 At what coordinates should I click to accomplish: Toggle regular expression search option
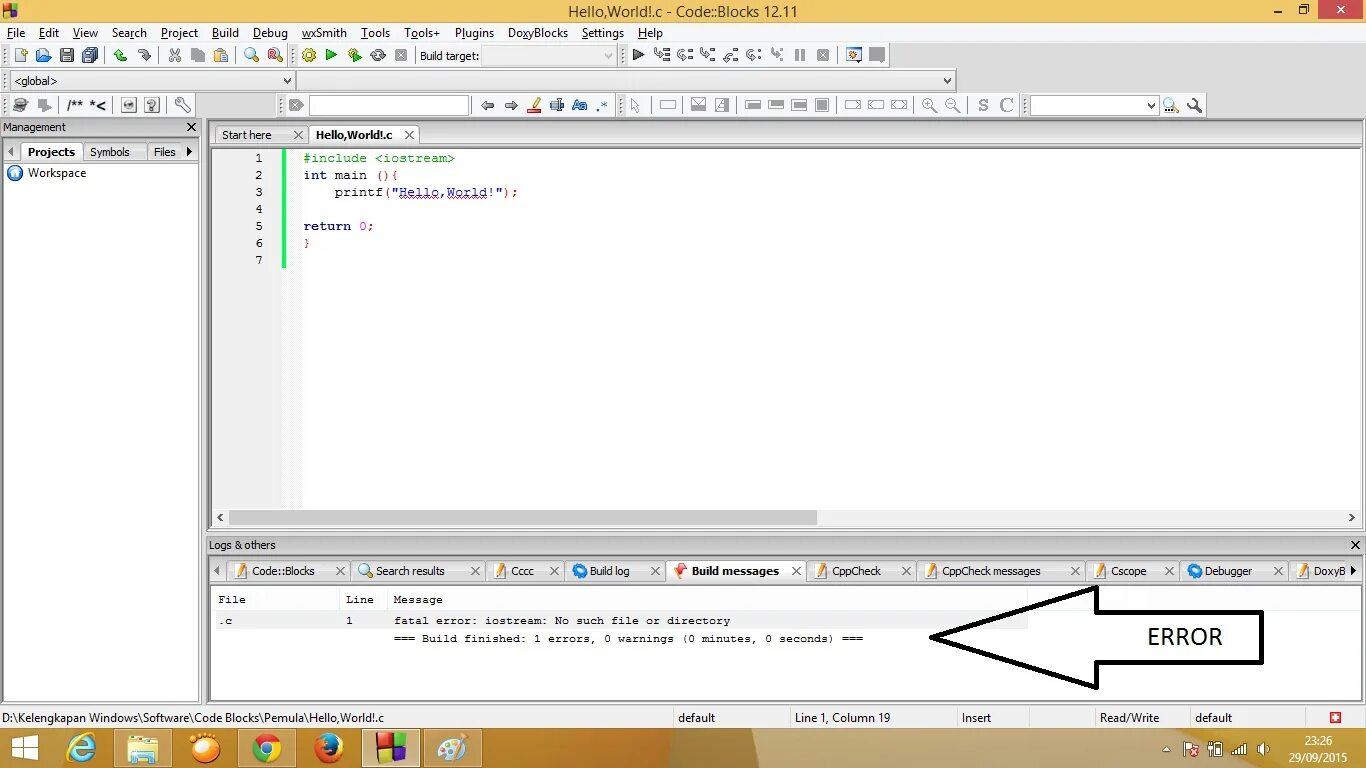tap(603, 105)
